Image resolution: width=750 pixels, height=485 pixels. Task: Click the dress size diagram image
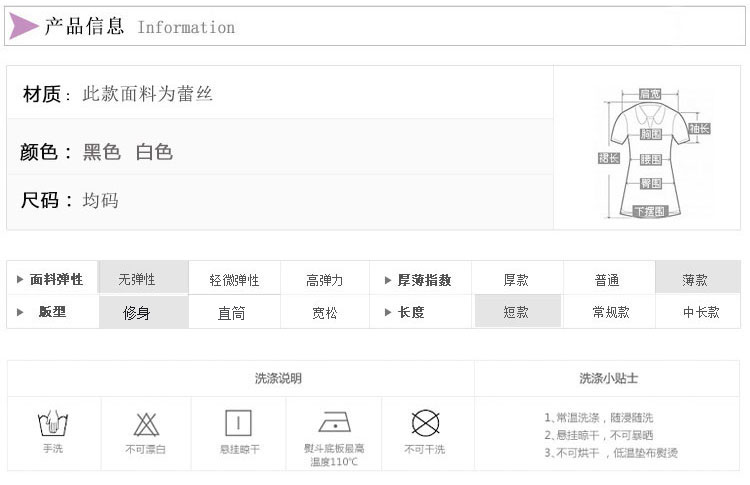pyautogui.click(x=650, y=150)
